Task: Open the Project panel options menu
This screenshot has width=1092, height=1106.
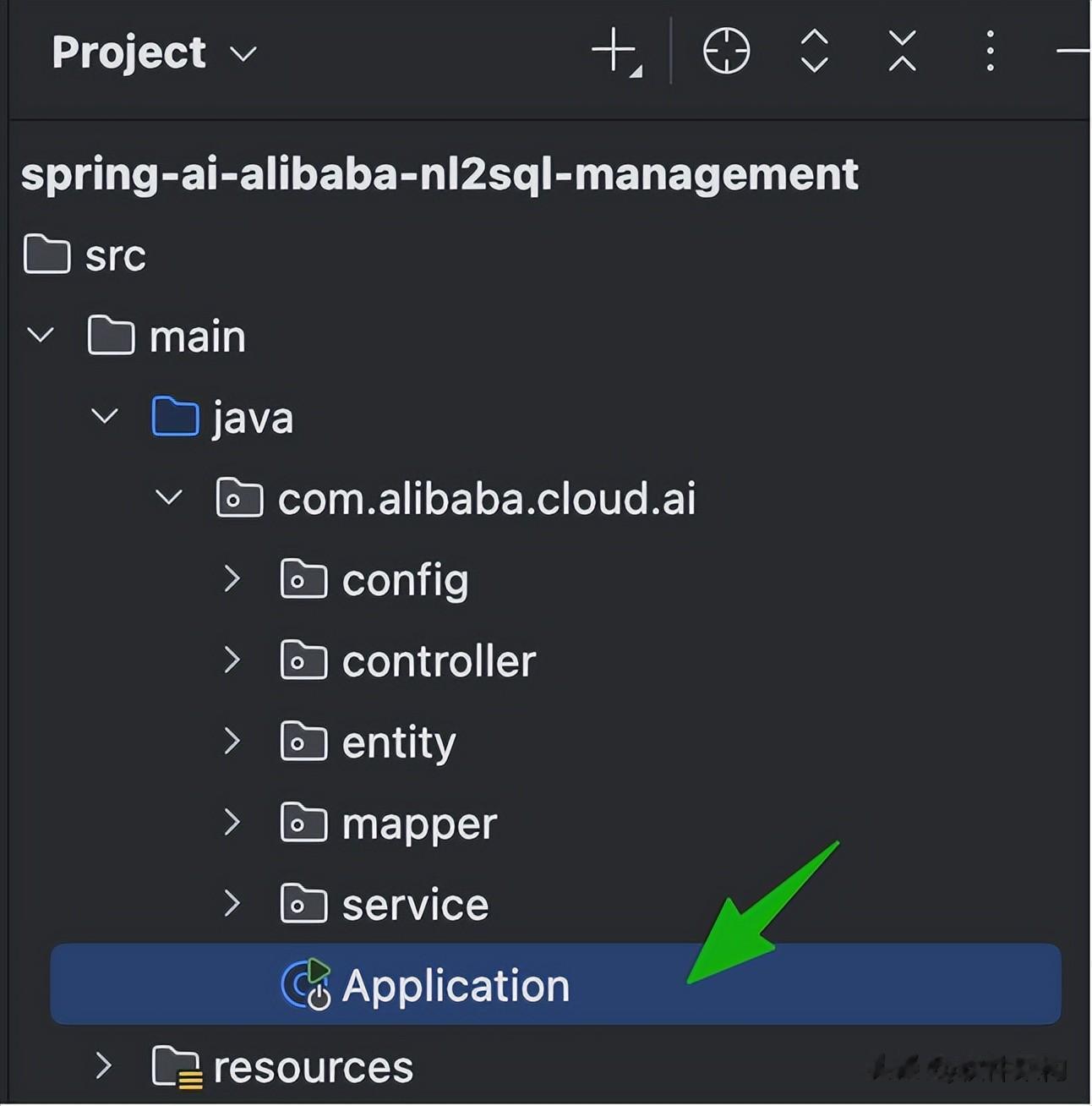Action: pyautogui.click(x=990, y=52)
